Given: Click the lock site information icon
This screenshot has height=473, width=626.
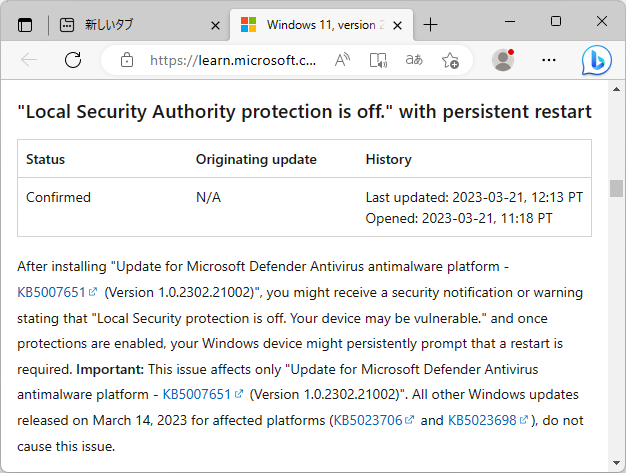Looking at the screenshot, I should [126, 60].
